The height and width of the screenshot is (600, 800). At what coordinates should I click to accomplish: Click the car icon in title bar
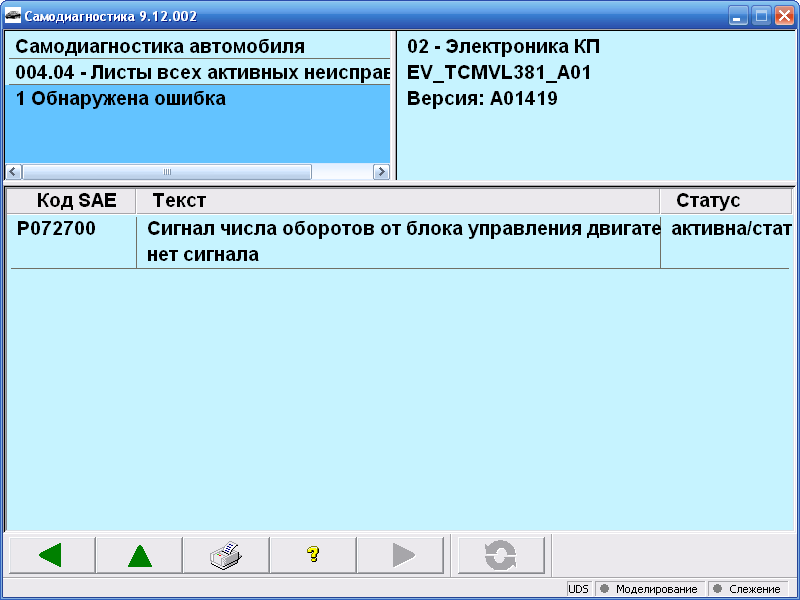point(13,16)
